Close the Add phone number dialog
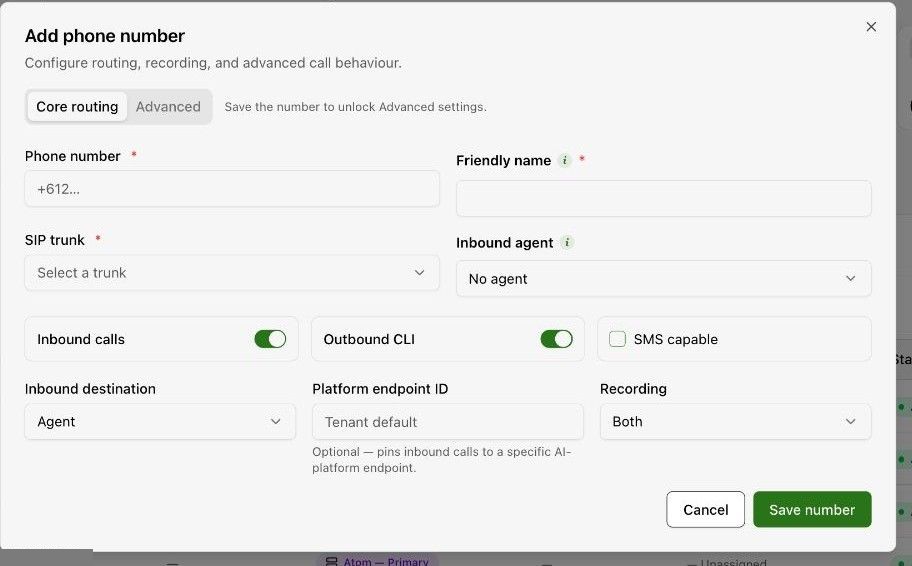 pos(871,27)
